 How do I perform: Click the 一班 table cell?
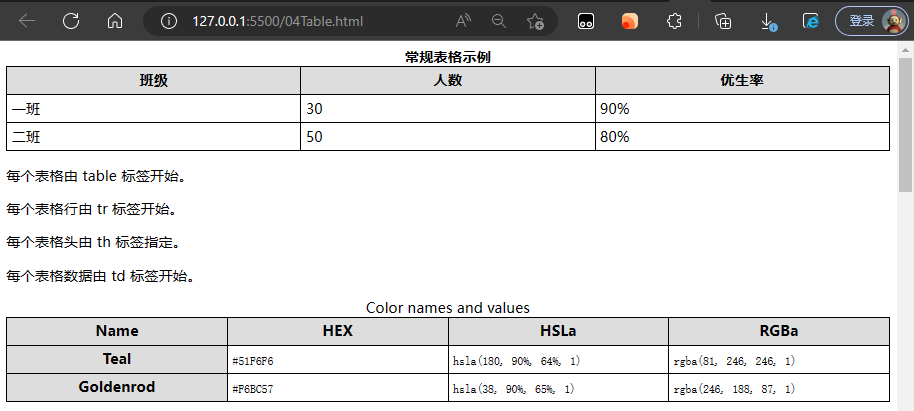point(153,108)
